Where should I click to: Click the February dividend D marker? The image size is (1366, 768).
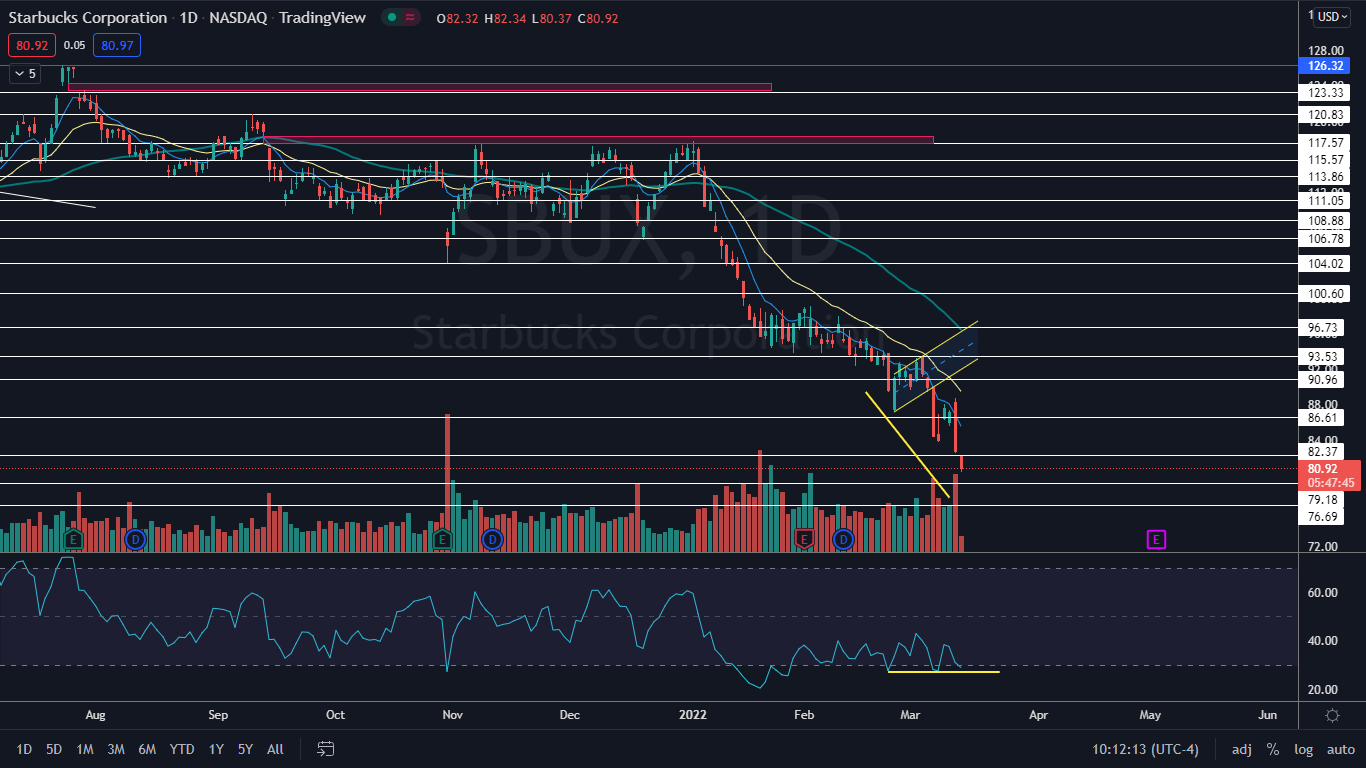click(844, 540)
